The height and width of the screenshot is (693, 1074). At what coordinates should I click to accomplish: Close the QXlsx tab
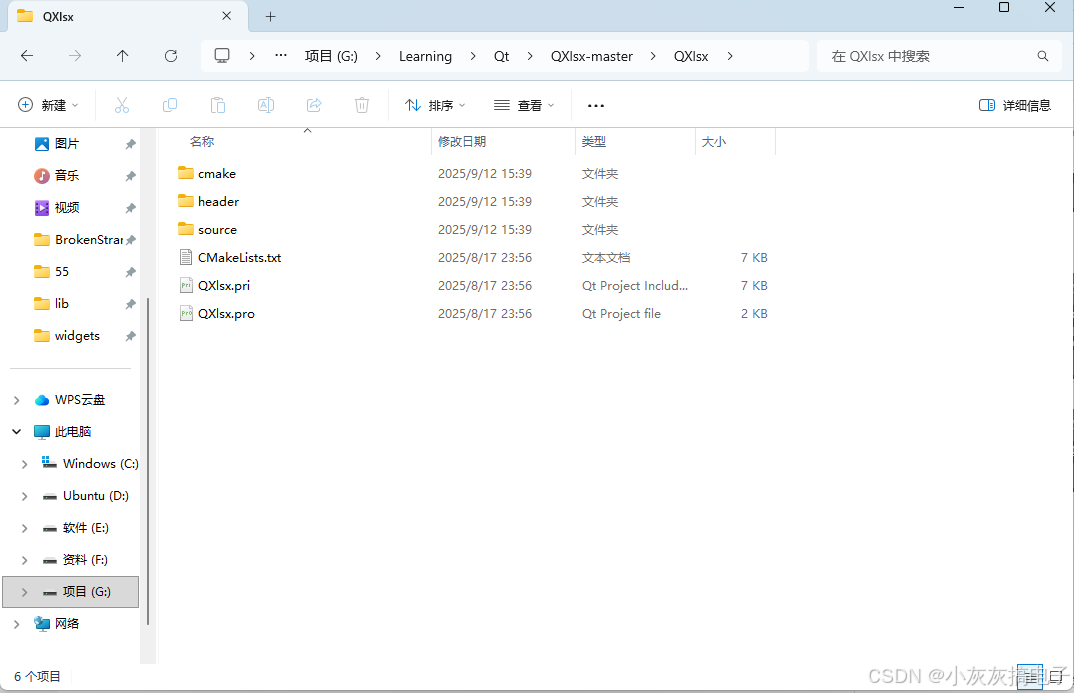227,16
